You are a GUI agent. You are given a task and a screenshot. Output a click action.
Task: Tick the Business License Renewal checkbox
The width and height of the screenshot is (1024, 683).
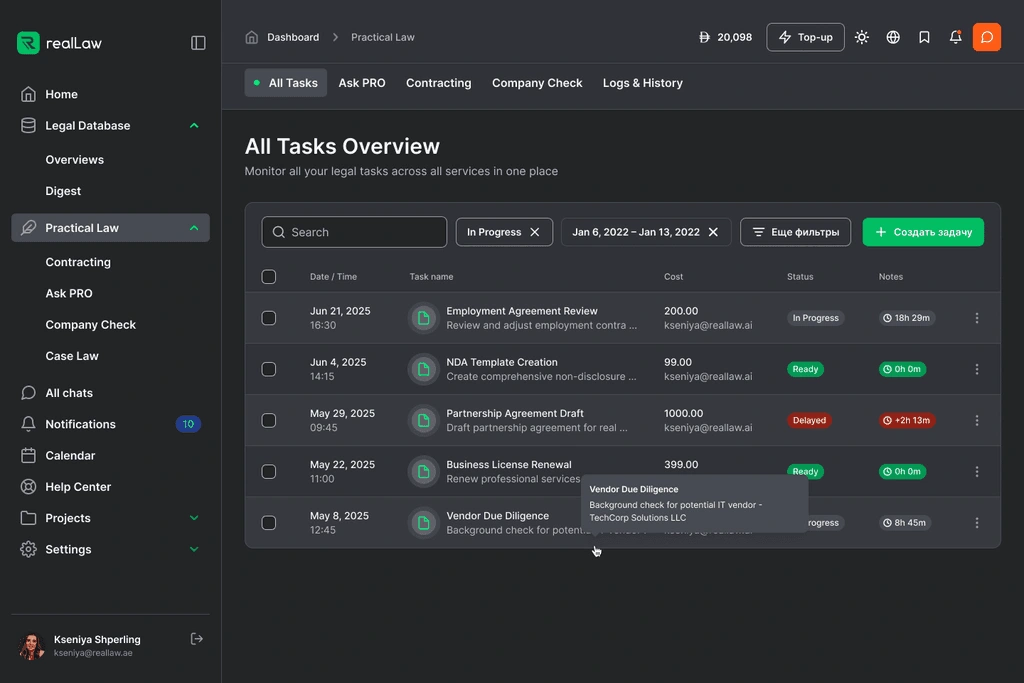269,471
